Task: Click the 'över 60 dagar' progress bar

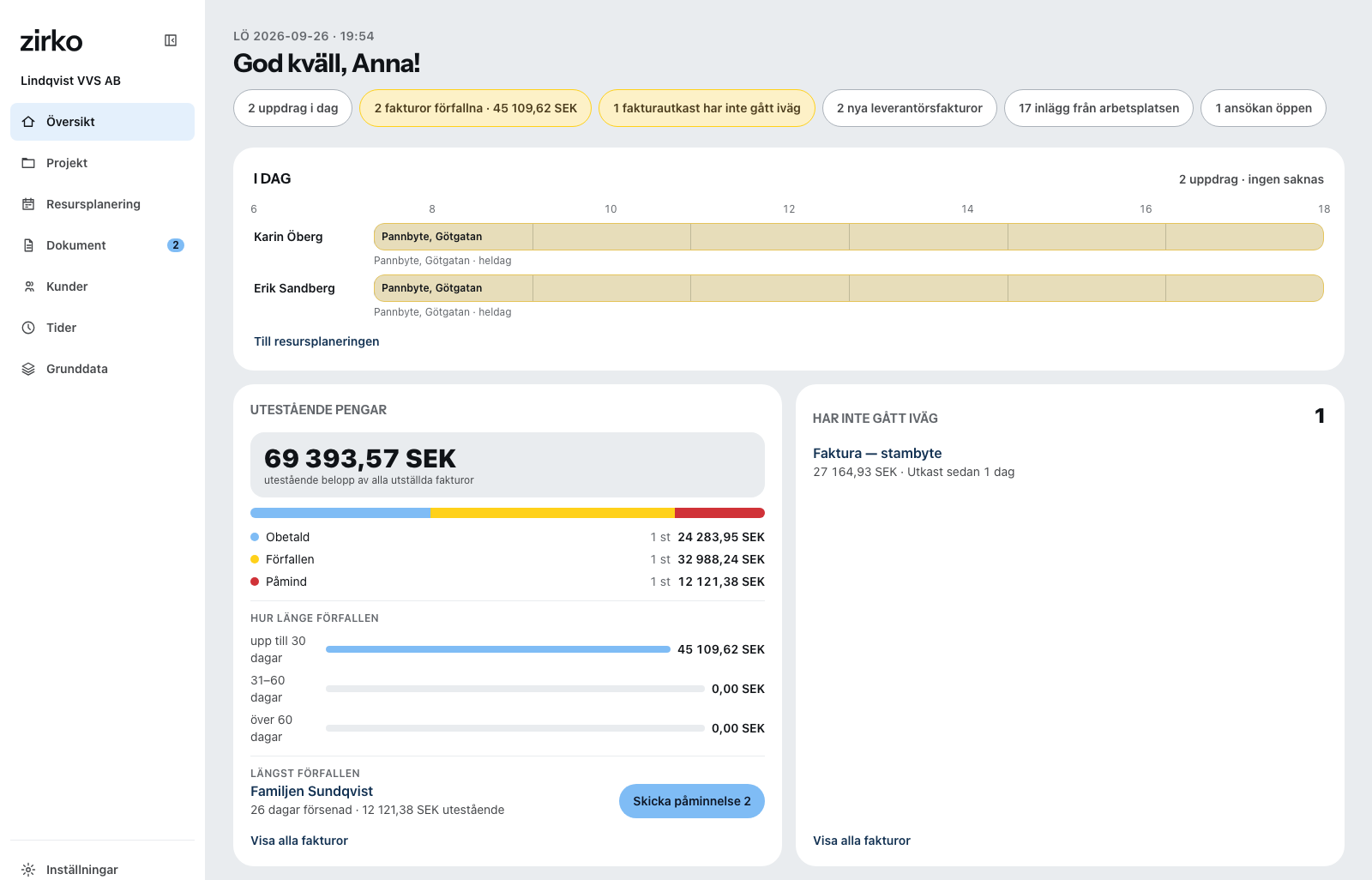Action: click(x=515, y=728)
